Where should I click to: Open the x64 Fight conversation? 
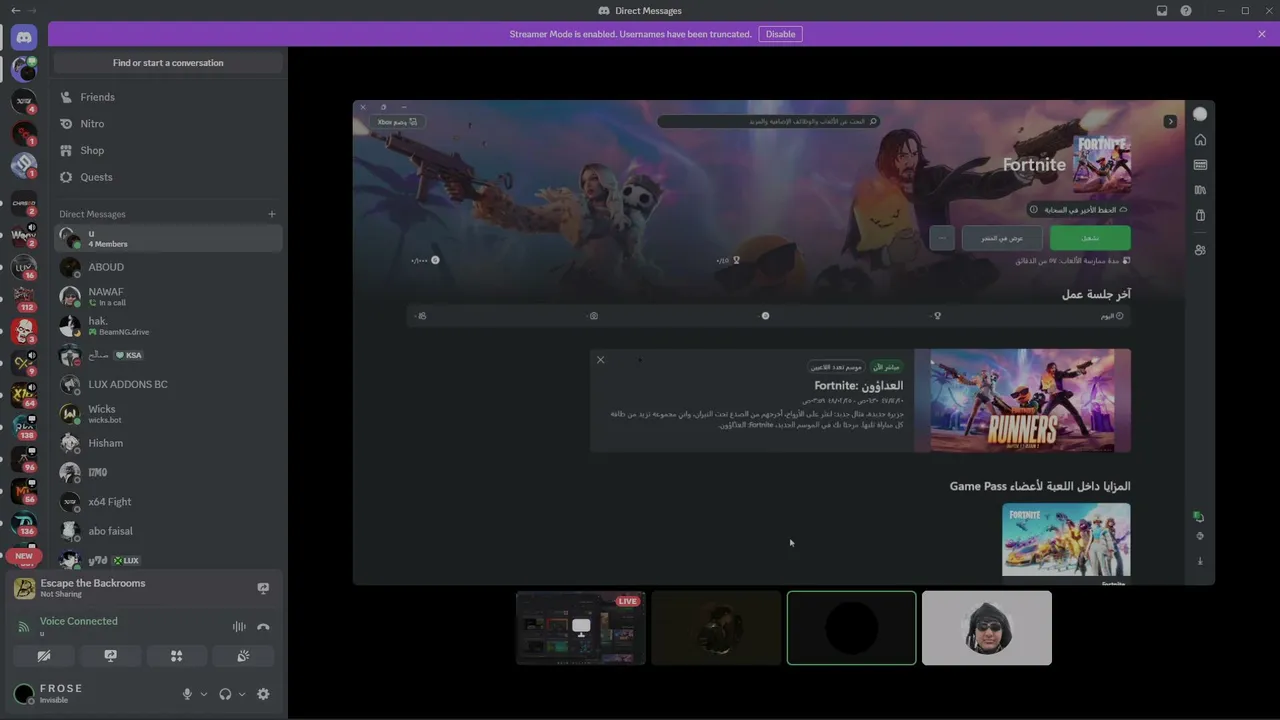tap(168, 502)
